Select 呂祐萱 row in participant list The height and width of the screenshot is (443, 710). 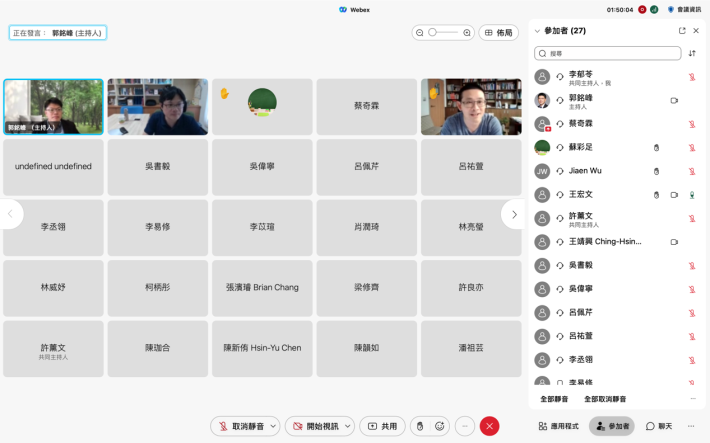tap(617, 336)
